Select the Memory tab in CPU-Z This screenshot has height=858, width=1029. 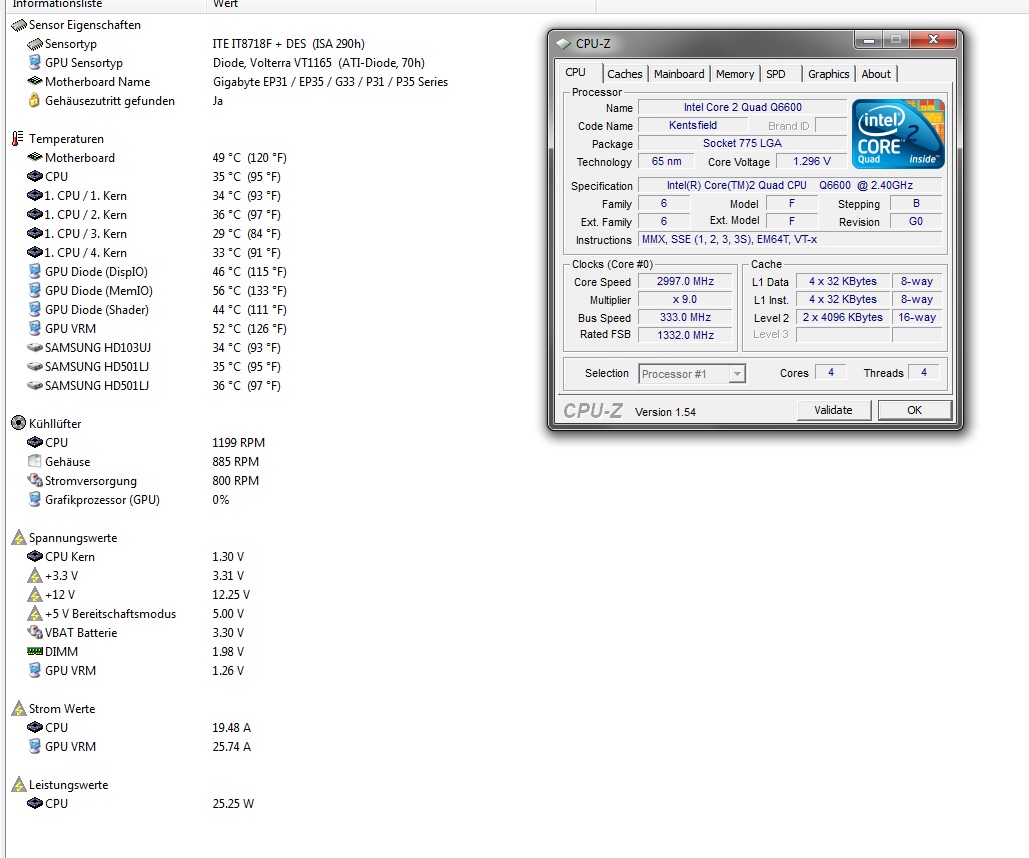pos(735,74)
